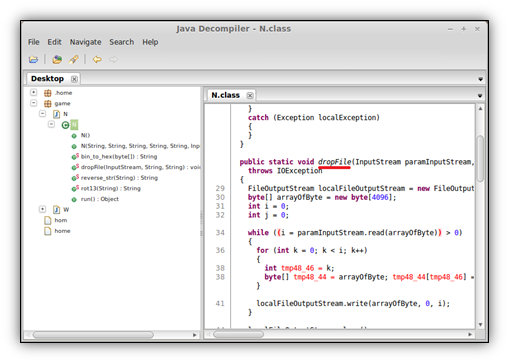509x363 pixels.
Task: Click the game package icon
Action: pyautogui.click(x=48, y=104)
